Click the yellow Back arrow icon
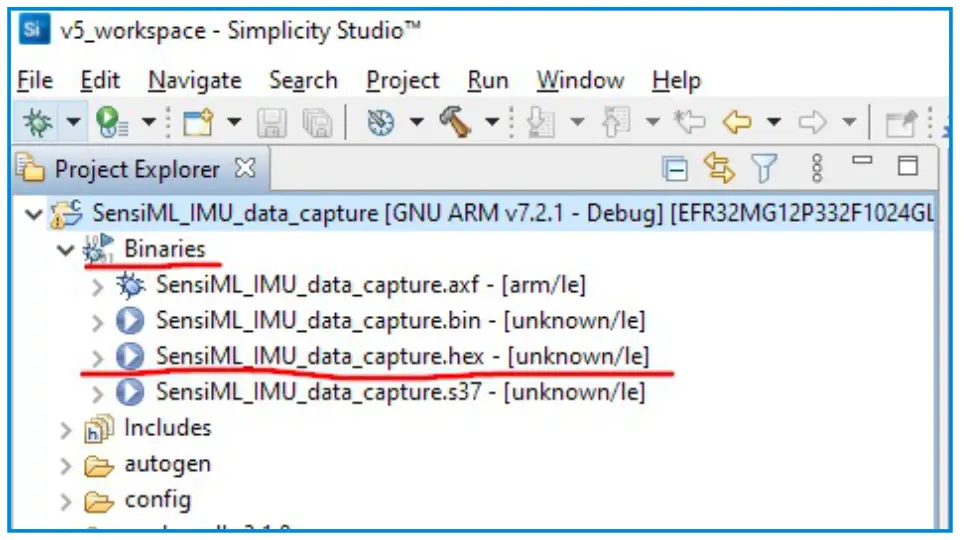 click(x=737, y=122)
